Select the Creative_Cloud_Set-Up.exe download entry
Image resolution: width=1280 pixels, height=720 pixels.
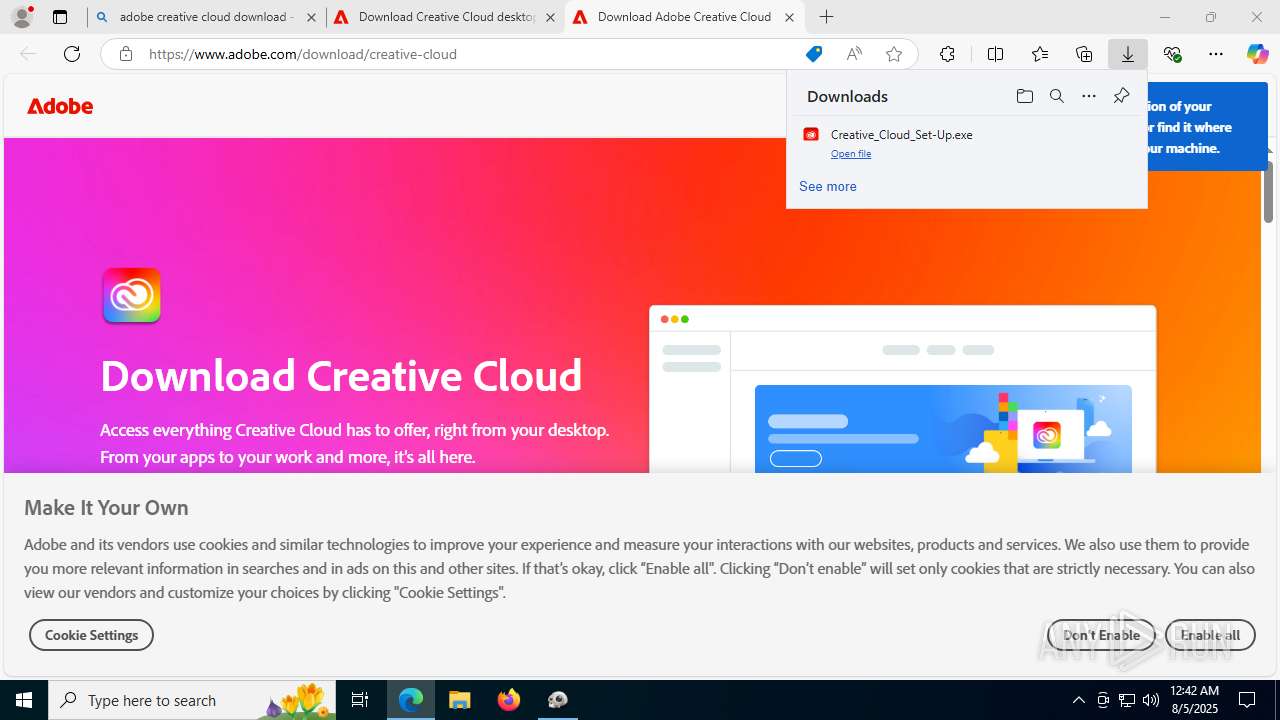click(x=966, y=143)
